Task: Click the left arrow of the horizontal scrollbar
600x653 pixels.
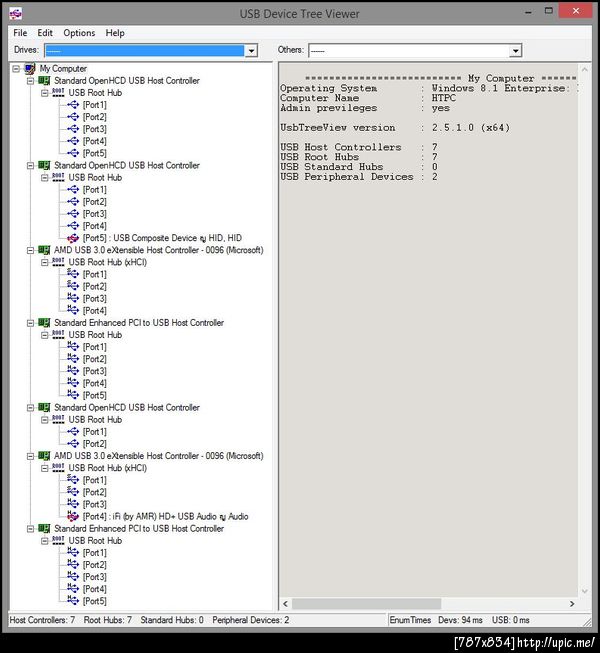Action: tap(286, 603)
